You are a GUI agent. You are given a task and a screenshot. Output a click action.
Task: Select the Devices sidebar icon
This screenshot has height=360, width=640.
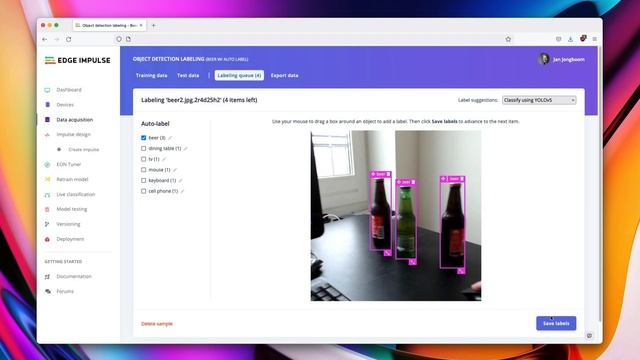click(47, 105)
